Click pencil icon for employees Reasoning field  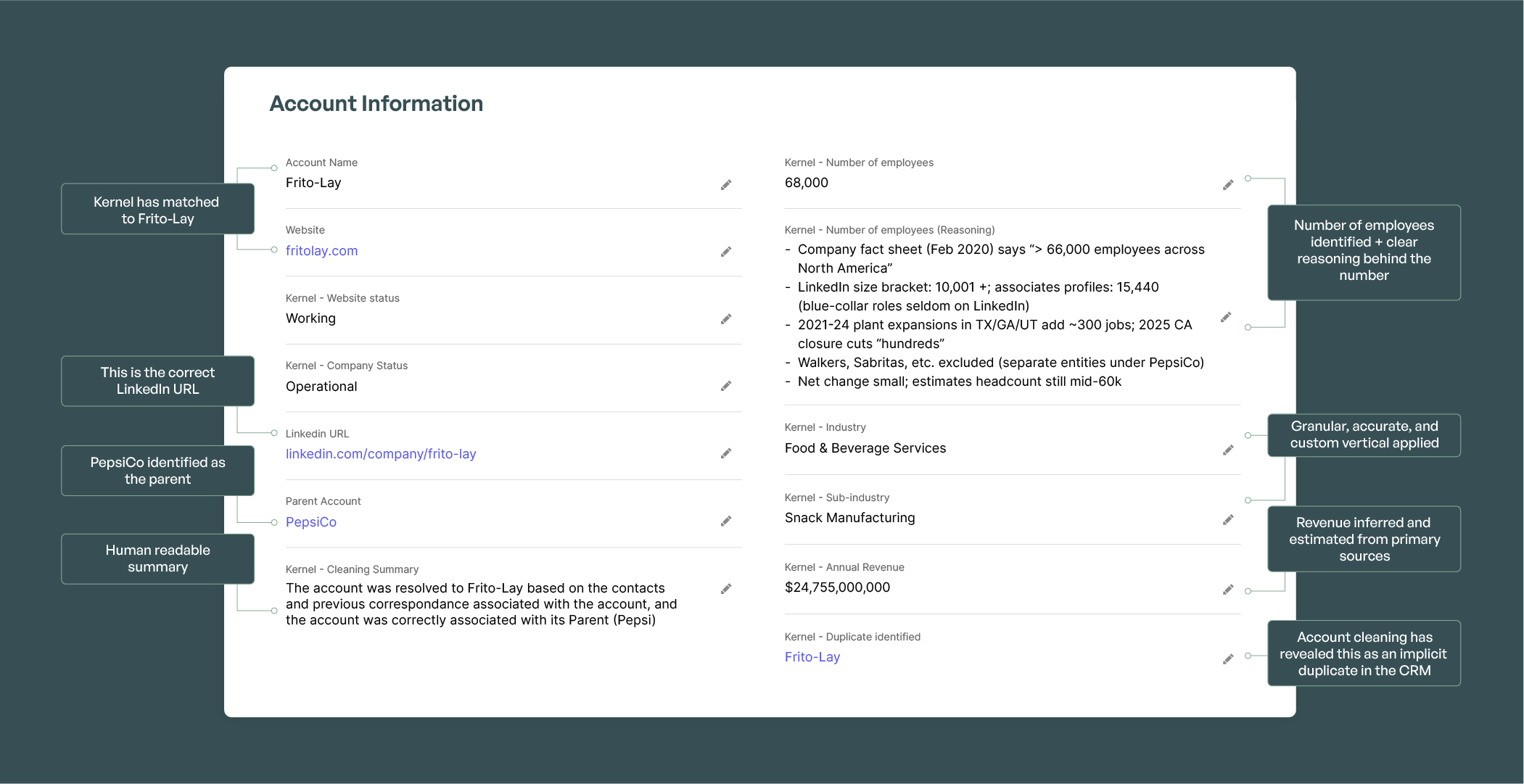click(1226, 317)
